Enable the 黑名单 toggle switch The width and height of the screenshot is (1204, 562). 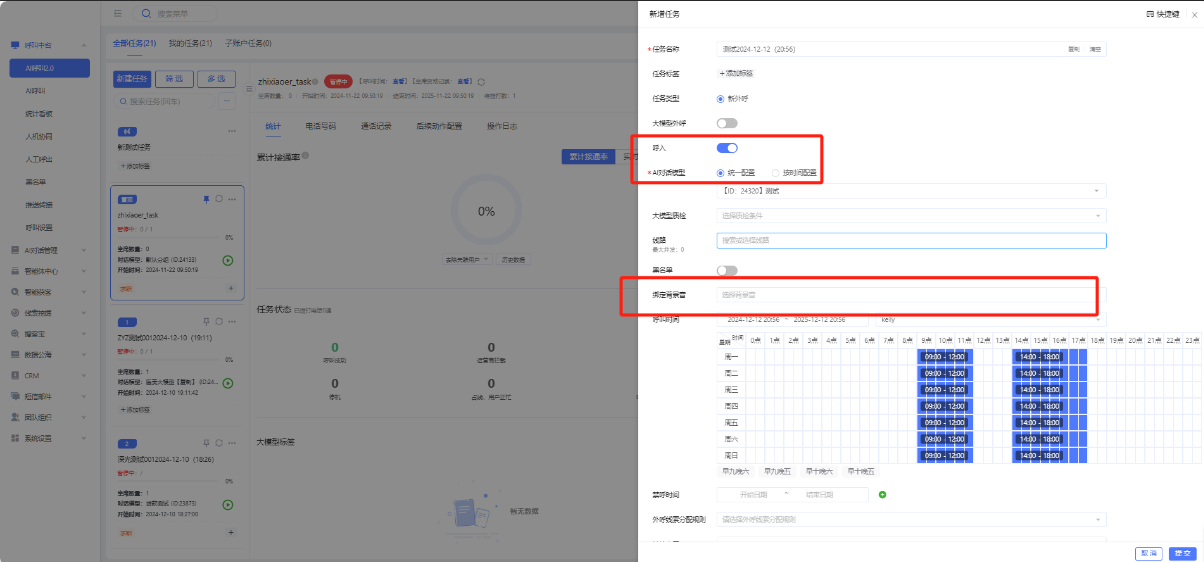point(727,270)
